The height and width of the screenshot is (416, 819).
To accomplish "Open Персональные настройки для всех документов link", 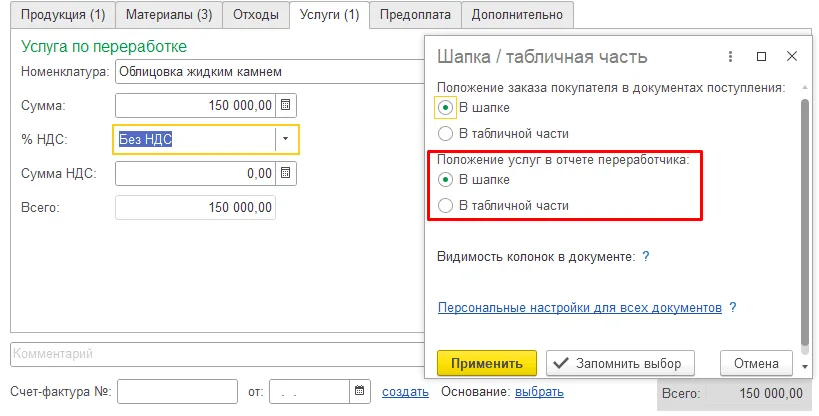I will point(580,307).
